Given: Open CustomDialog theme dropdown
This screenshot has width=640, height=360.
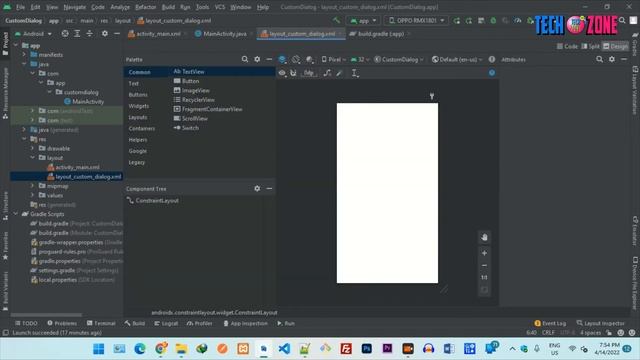Looking at the screenshot, I should click(x=399, y=60).
